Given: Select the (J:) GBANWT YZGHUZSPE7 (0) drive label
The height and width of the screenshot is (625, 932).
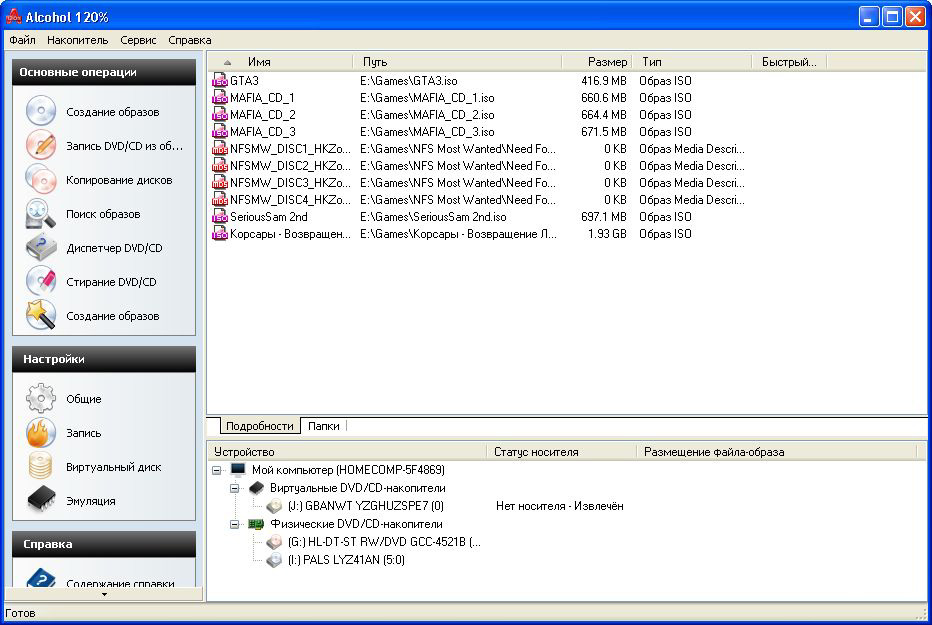Looking at the screenshot, I should 366,506.
